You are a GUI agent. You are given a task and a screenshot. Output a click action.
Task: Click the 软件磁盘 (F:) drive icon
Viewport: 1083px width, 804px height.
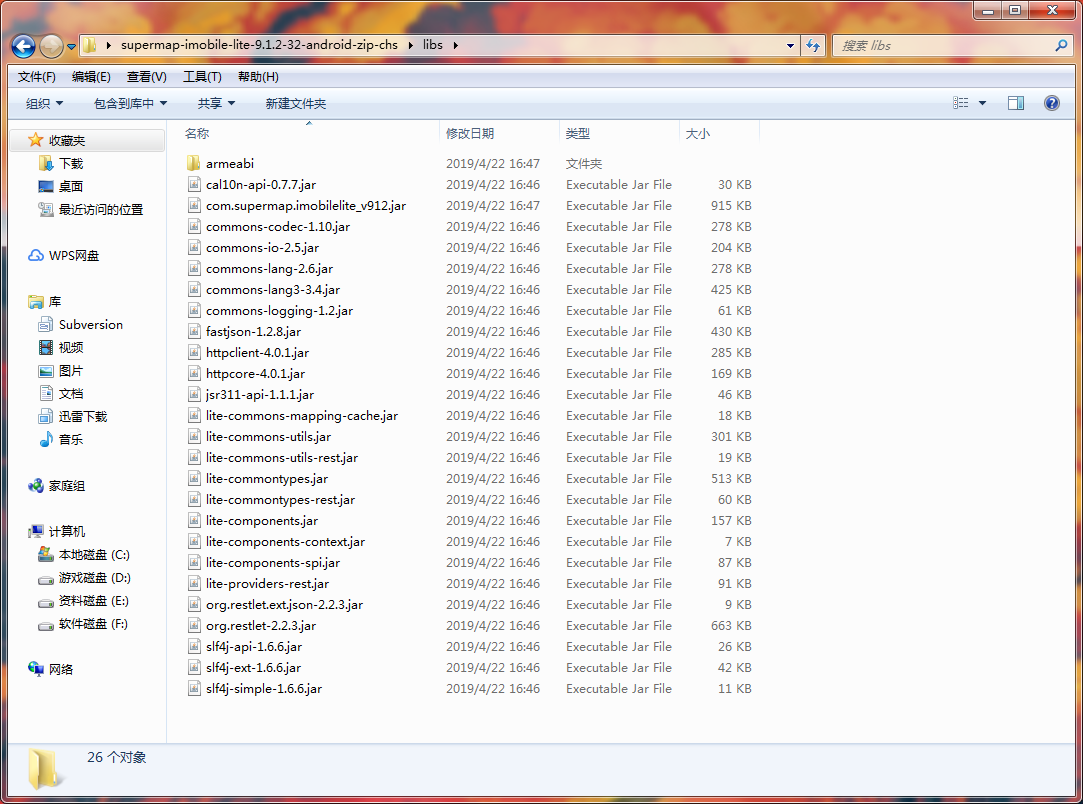click(x=46, y=625)
